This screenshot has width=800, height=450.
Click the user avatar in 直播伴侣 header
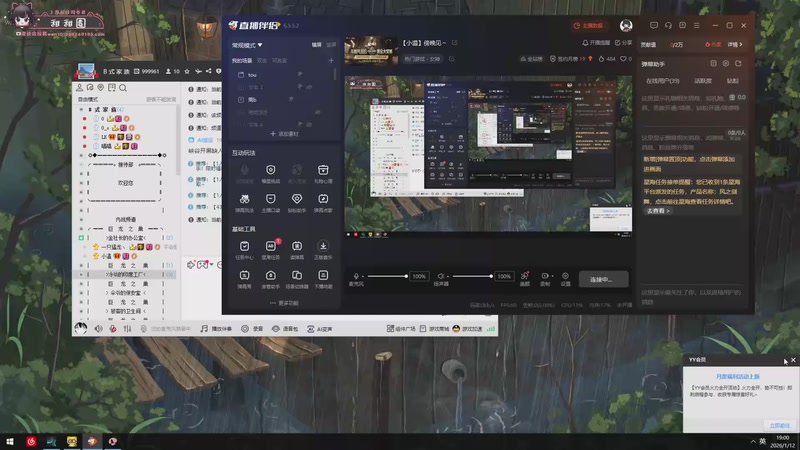coord(626,25)
